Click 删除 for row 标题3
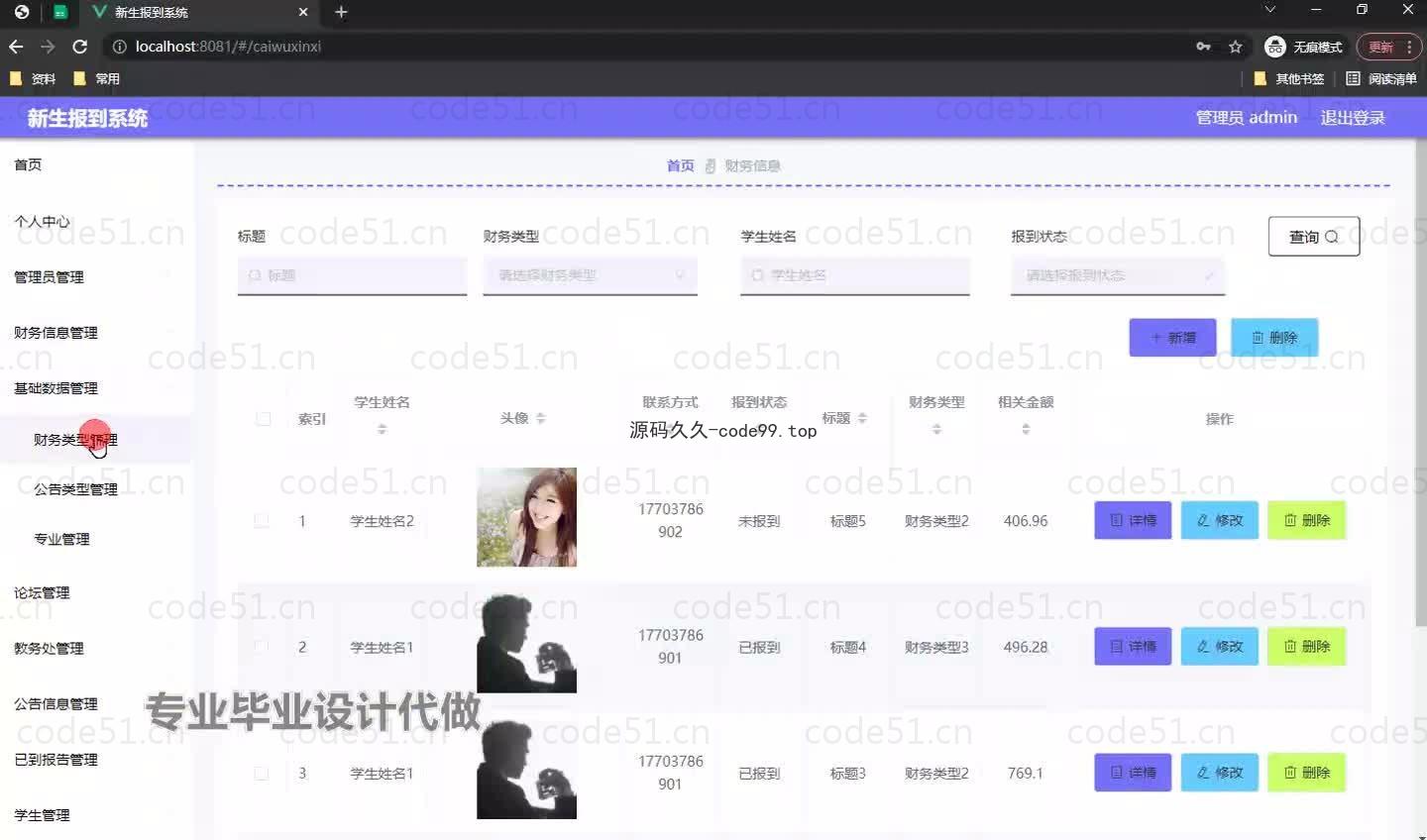 [1307, 772]
